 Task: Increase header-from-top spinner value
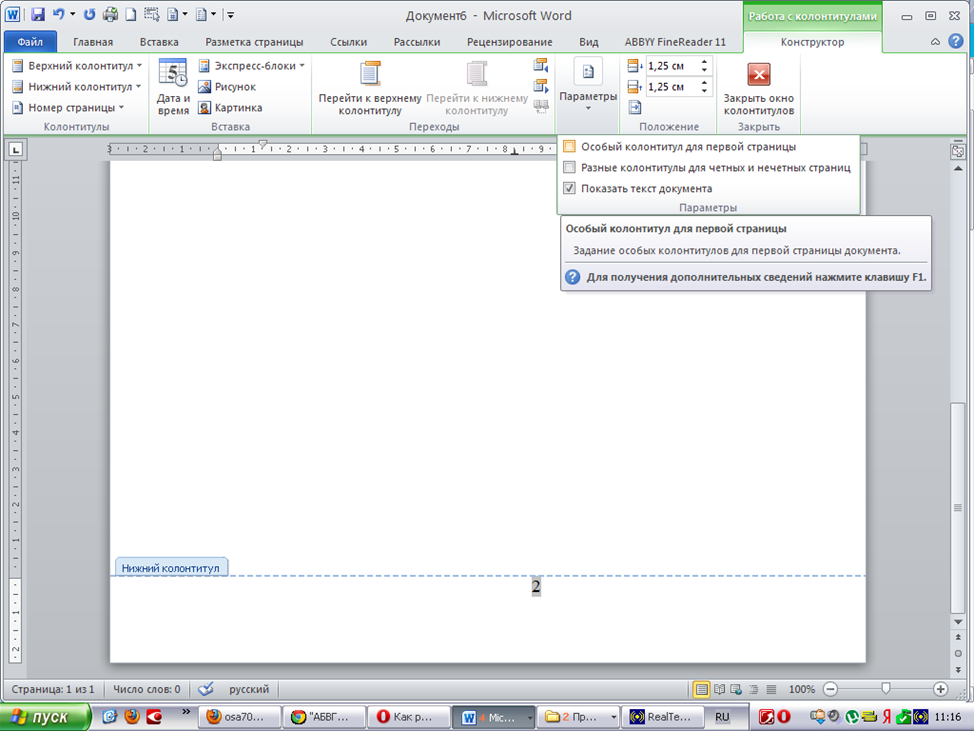[x=704, y=62]
